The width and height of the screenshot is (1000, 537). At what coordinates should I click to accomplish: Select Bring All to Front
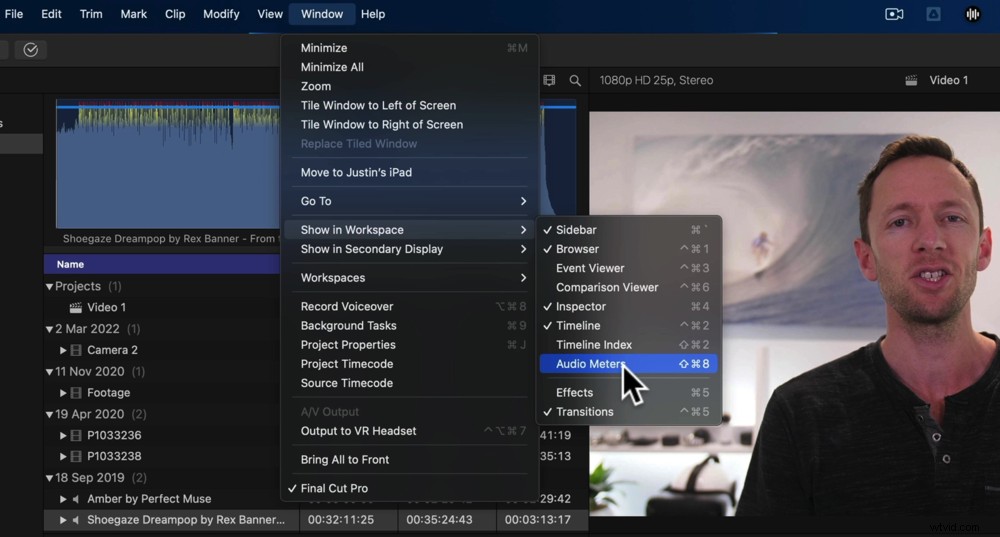click(409, 459)
